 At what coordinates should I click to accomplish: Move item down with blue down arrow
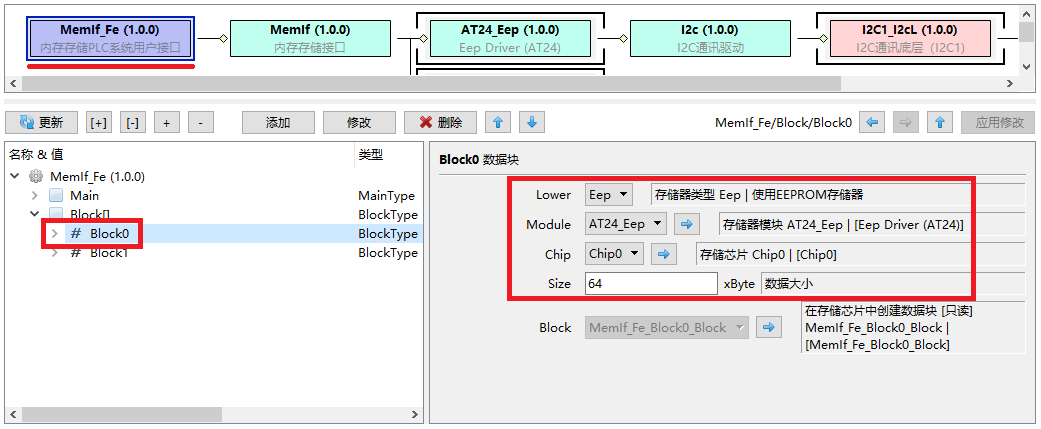[x=532, y=122]
